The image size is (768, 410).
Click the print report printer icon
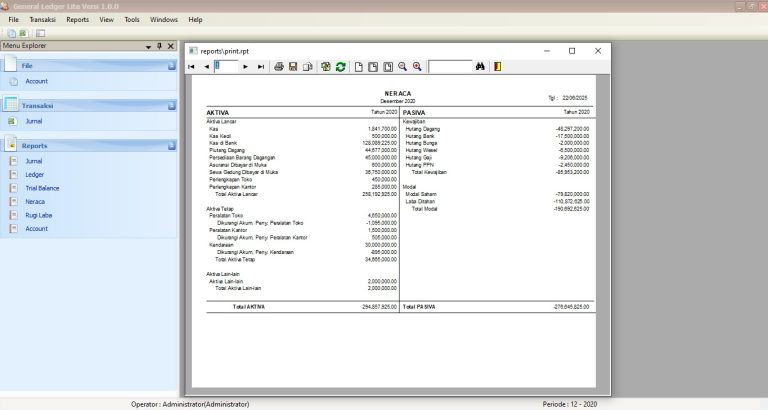(x=279, y=67)
